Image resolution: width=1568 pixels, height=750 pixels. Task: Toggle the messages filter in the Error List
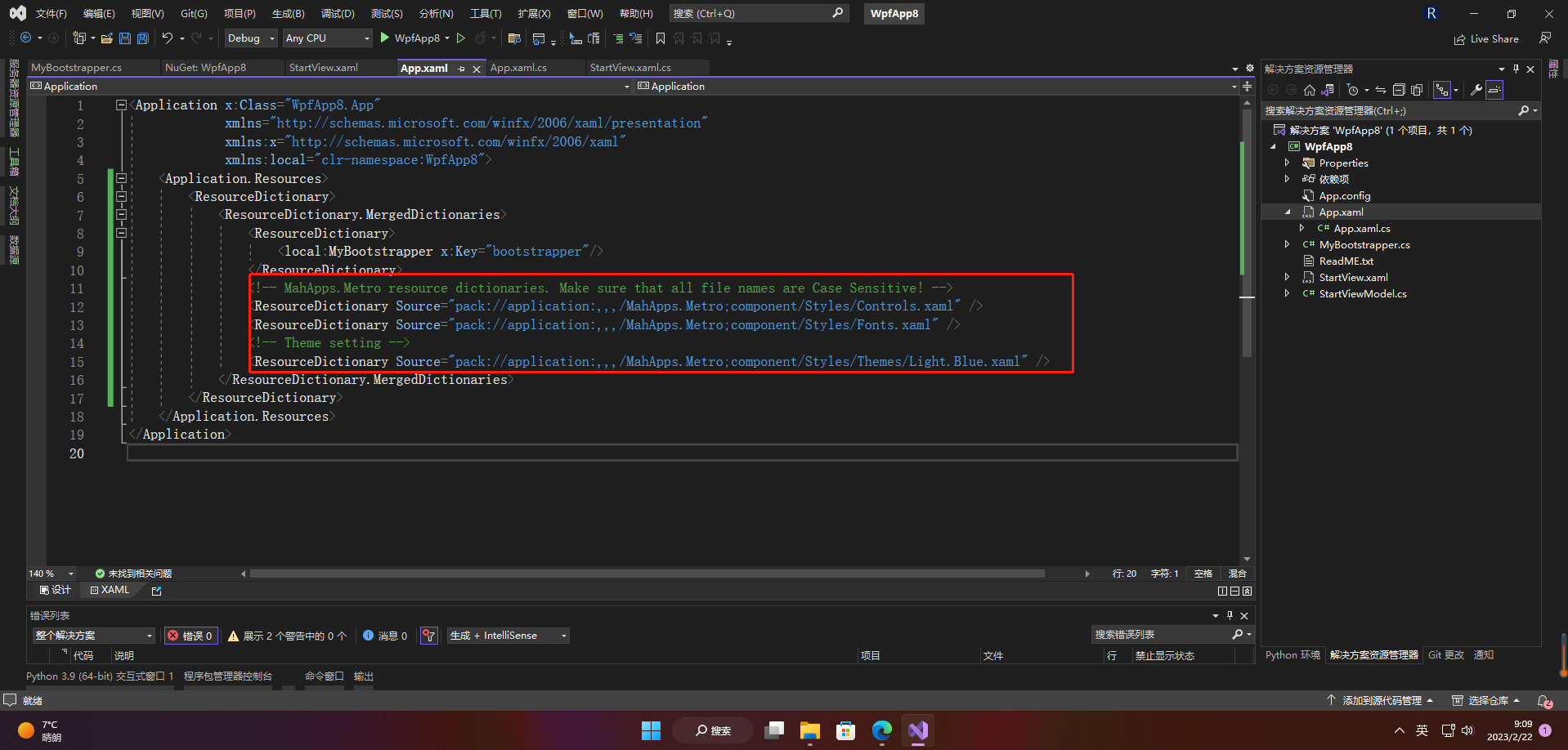click(385, 636)
